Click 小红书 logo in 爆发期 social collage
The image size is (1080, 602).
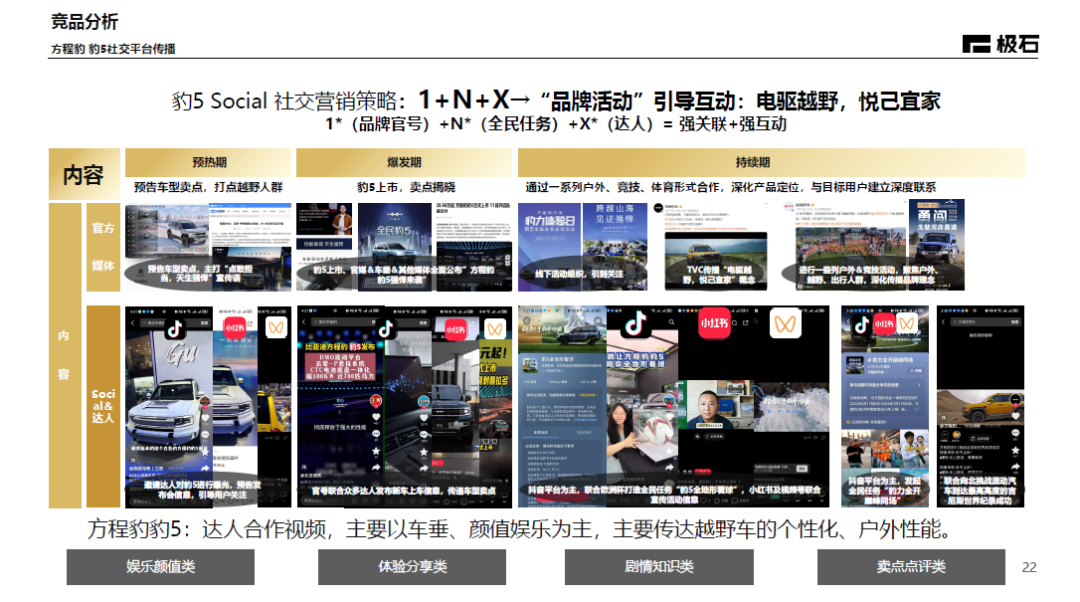(455, 329)
